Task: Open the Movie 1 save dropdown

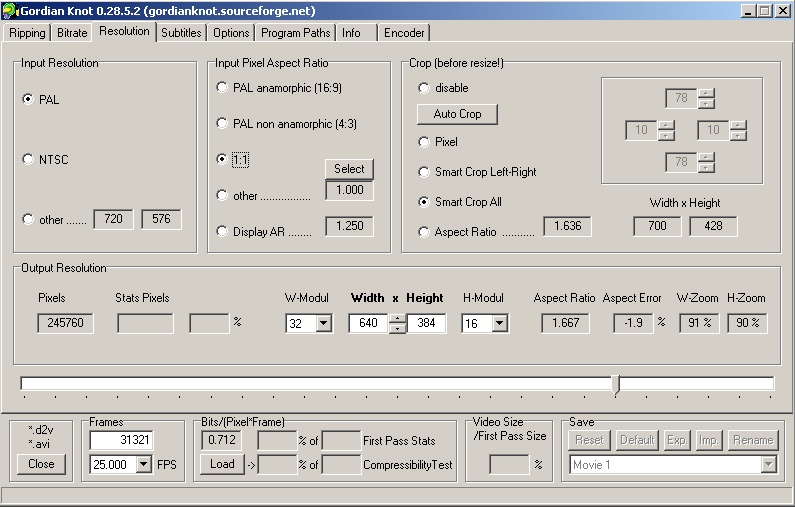Action: coord(769,464)
